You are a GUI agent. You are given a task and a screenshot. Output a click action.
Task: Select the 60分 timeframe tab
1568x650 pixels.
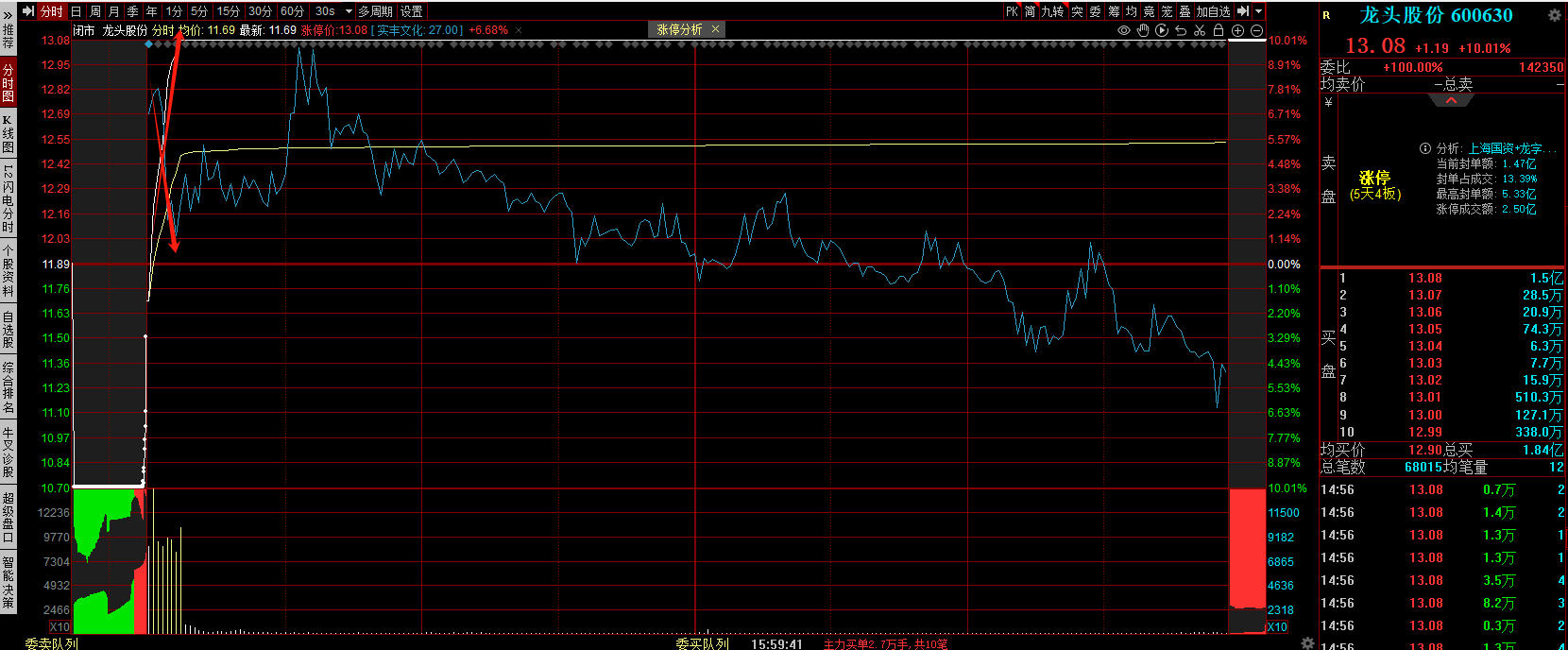(292, 11)
